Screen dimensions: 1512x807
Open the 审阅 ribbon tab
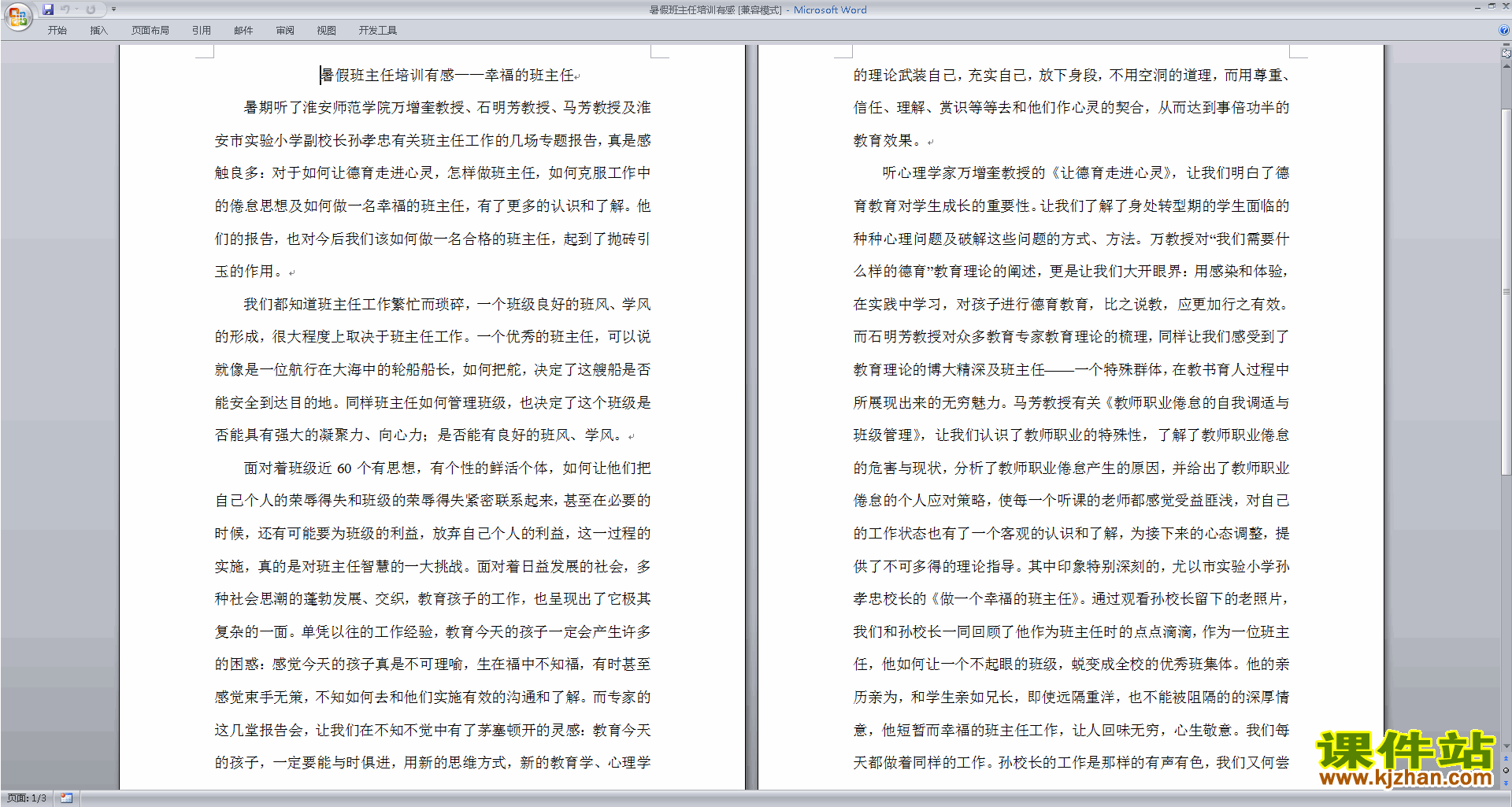[x=285, y=31]
